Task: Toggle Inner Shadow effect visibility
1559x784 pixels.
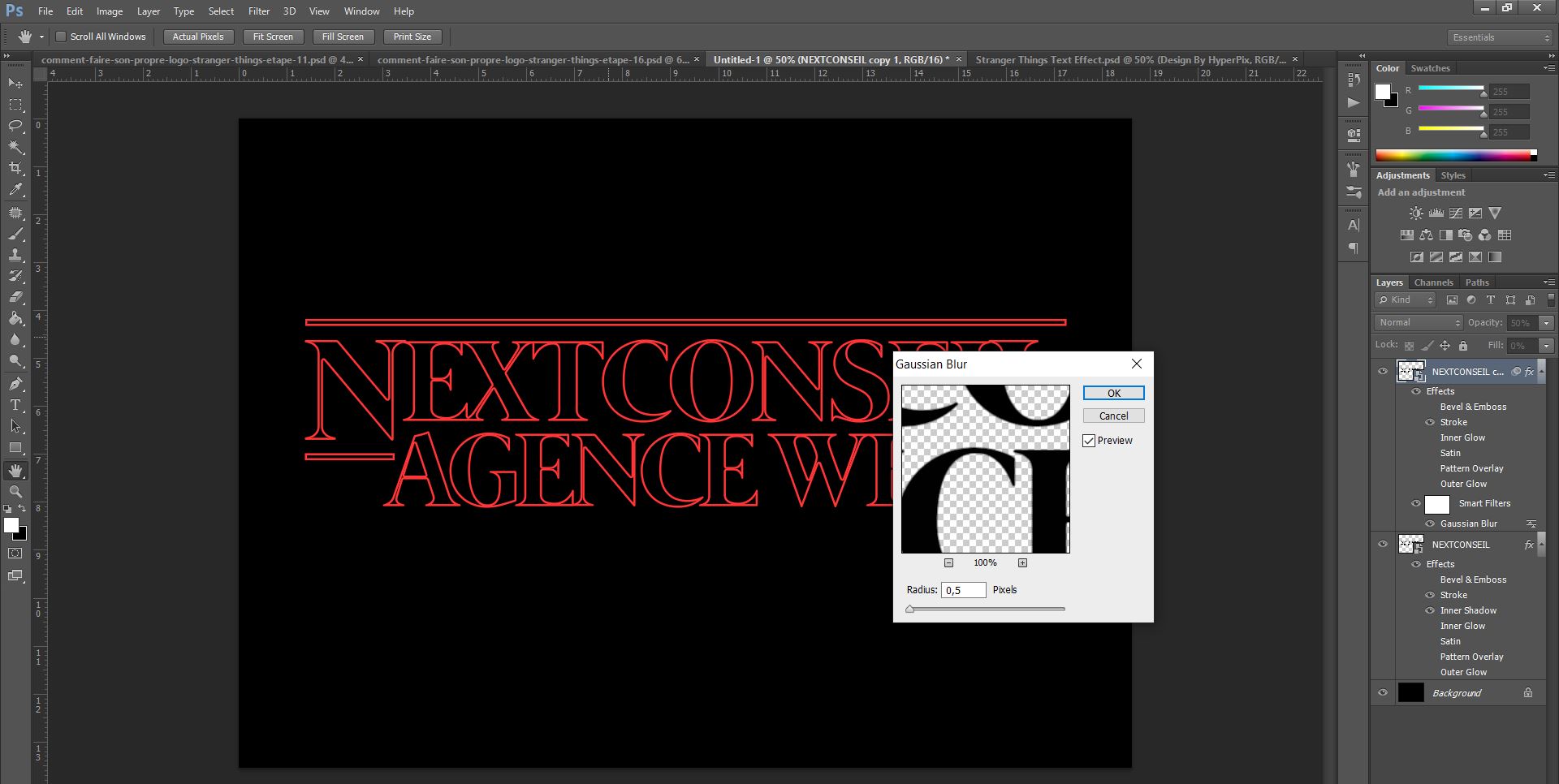Action: click(x=1430, y=610)
